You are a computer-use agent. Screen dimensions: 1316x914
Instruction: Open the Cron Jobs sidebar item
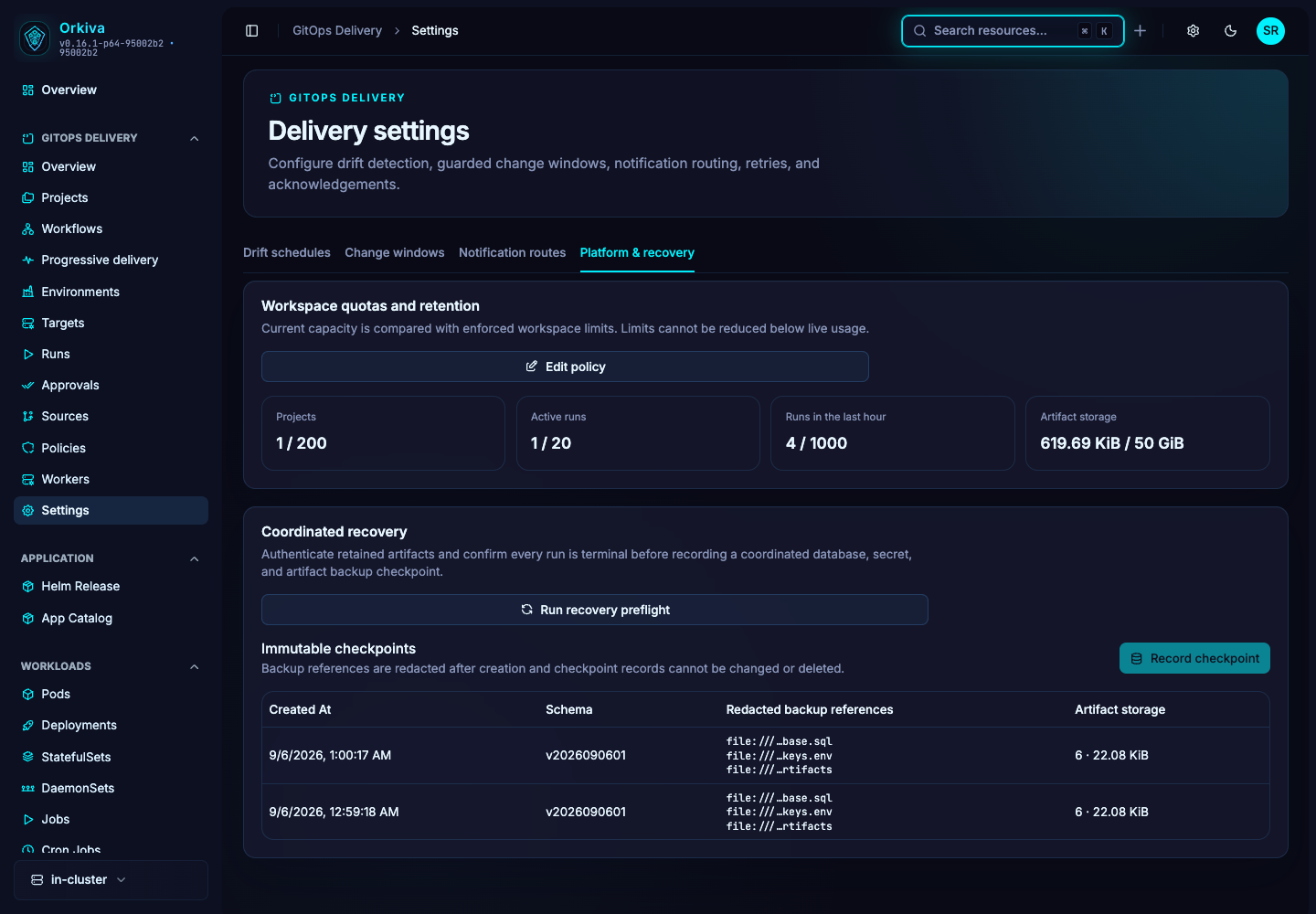111,849
